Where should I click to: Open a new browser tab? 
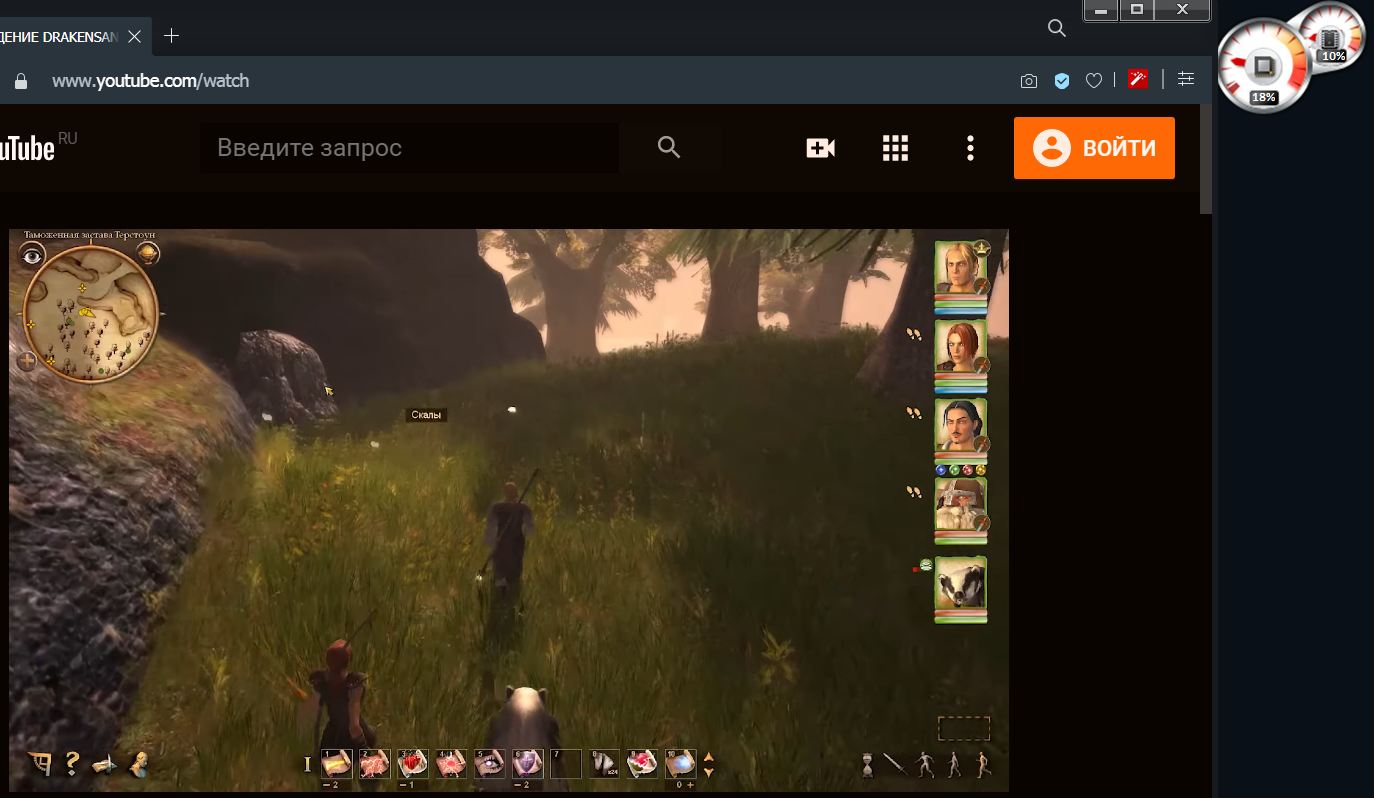(171, 36)
